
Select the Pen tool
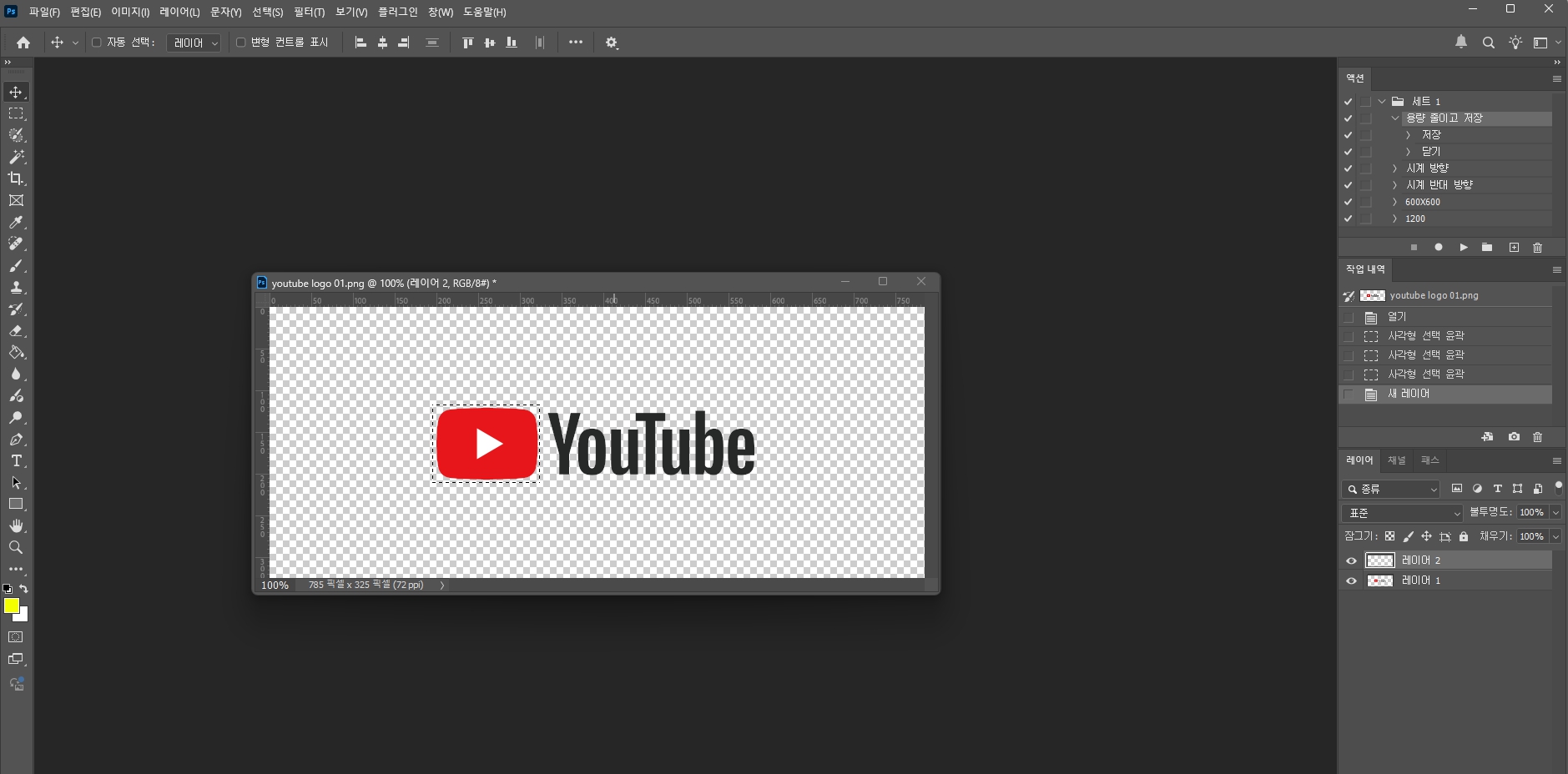point(16,439)
